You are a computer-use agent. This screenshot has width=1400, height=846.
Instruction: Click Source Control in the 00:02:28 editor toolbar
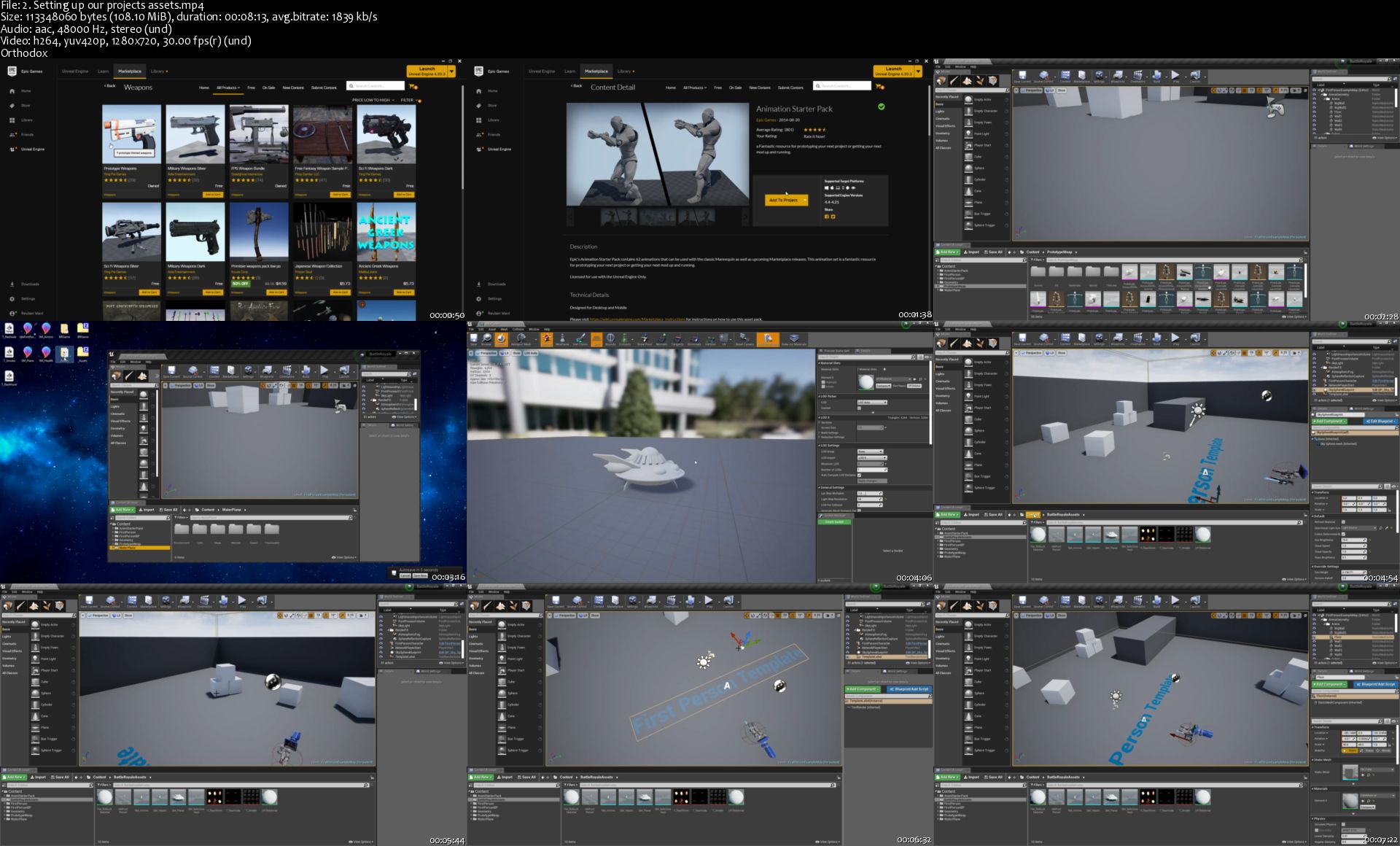pos(1043,77)
